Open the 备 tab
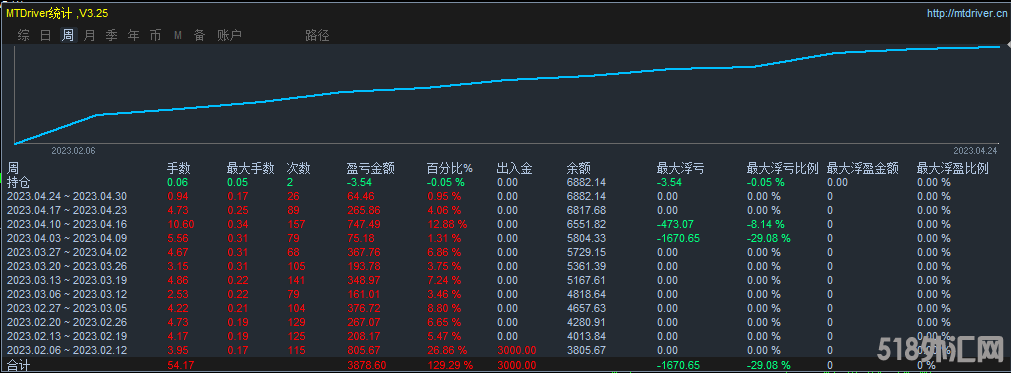Image resolution: width=1011 pixels, height=373 pixels. click(199, 35)
